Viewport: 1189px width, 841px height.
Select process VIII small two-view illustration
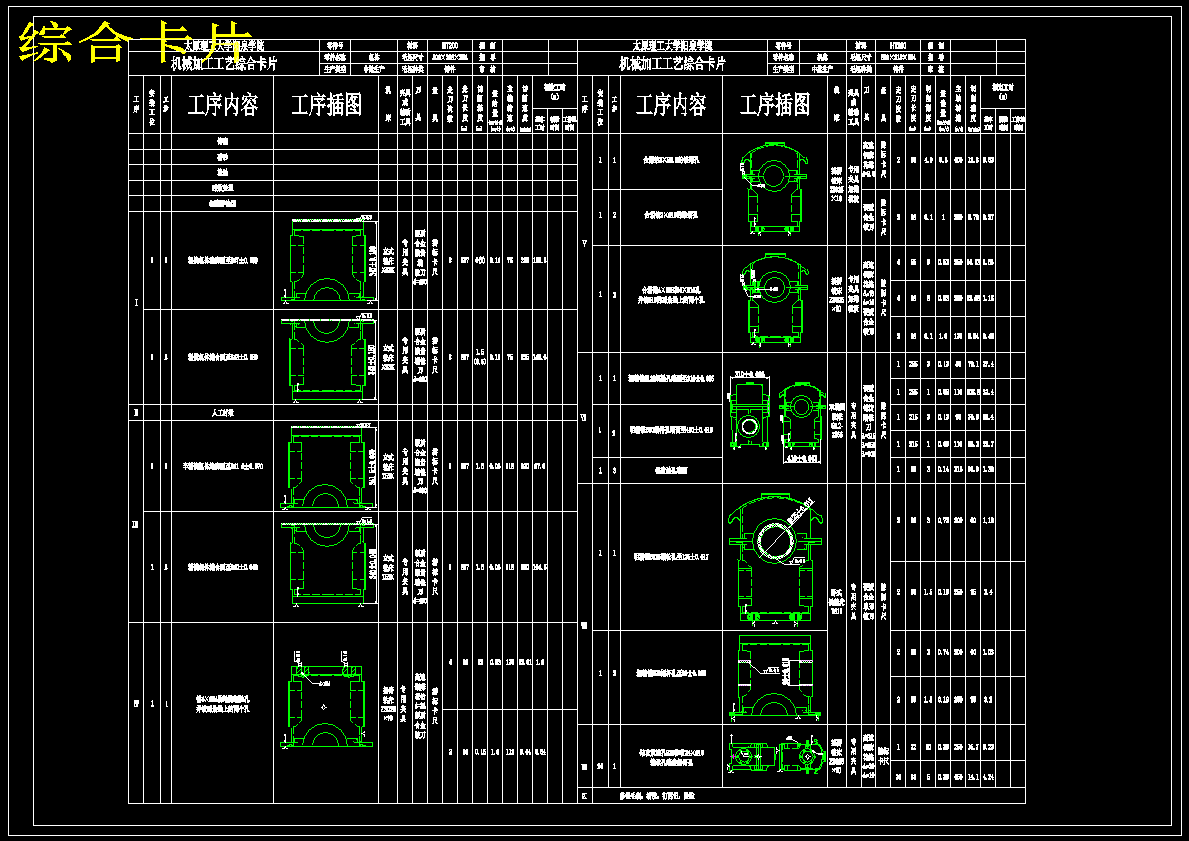(776, 755)
